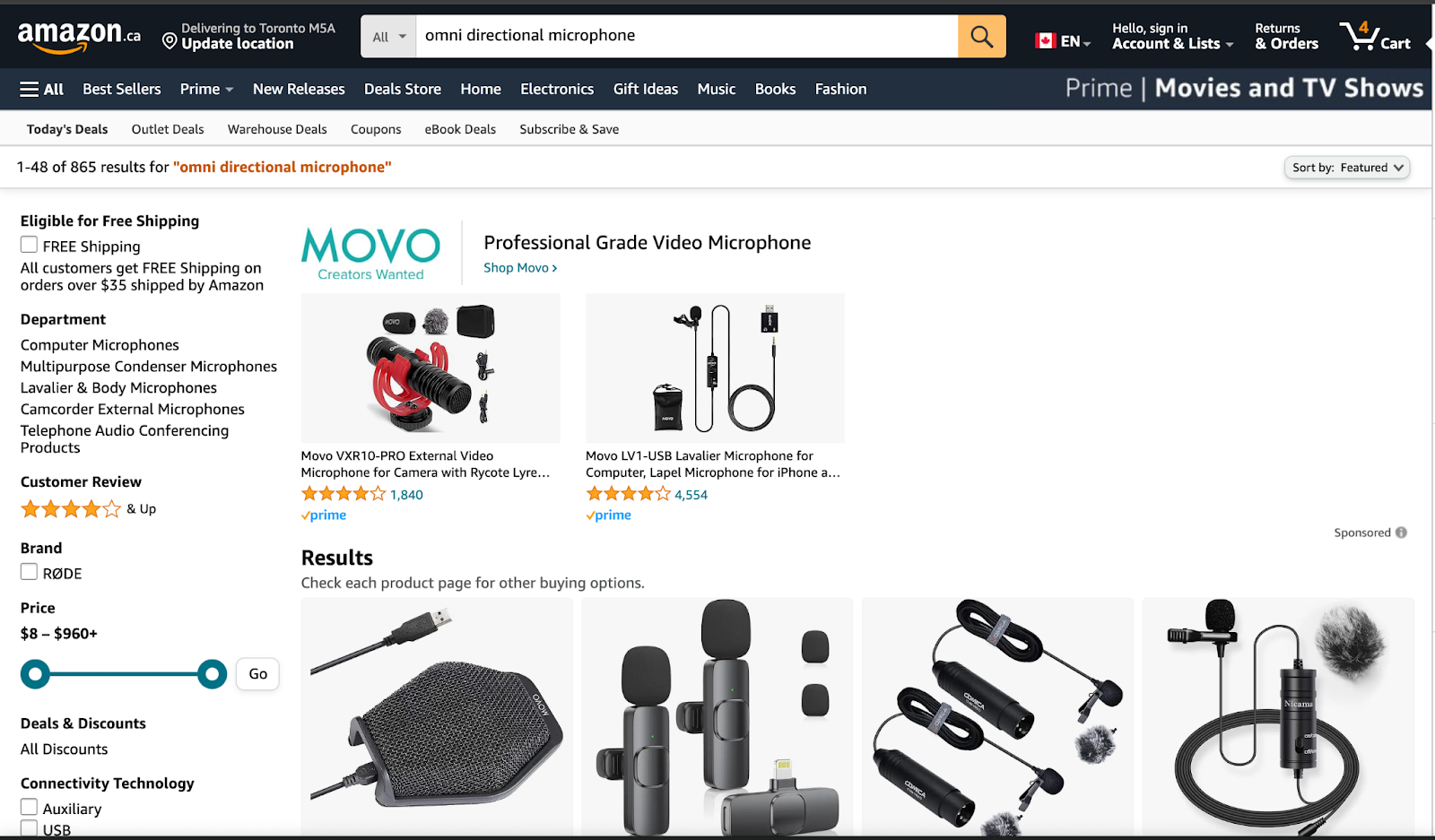Expand the Account & Lists menu
Viewport: 1435px width, 840px height.
[1173, 36]
